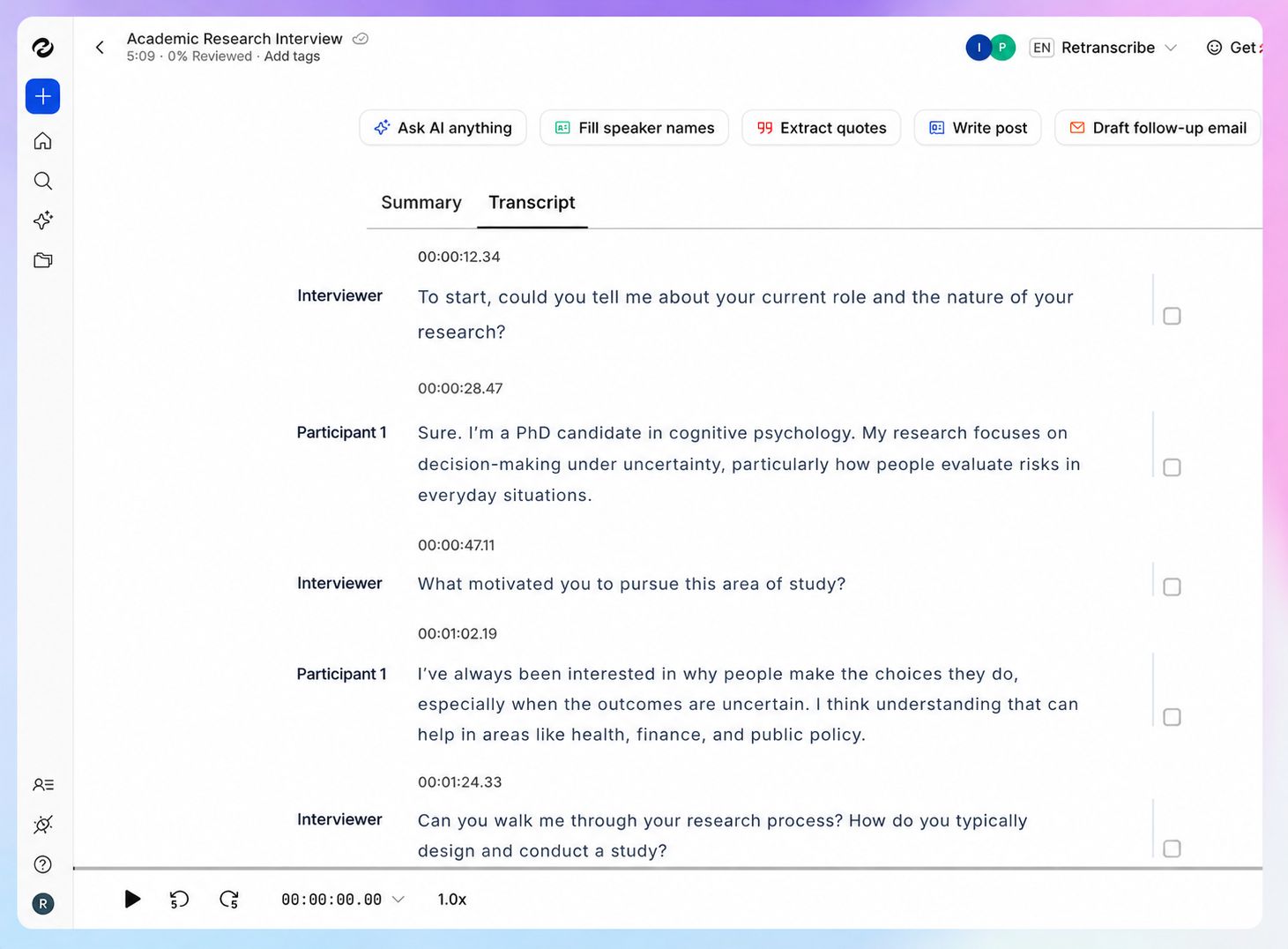
Task: Click the P speaker avatar
Action: (x=1002, y=48)
